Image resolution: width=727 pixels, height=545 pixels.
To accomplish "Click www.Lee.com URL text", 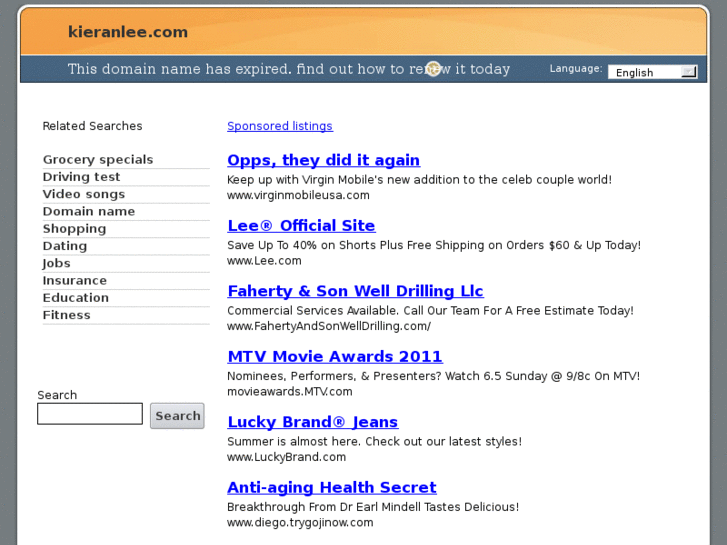I will (264, 261).
